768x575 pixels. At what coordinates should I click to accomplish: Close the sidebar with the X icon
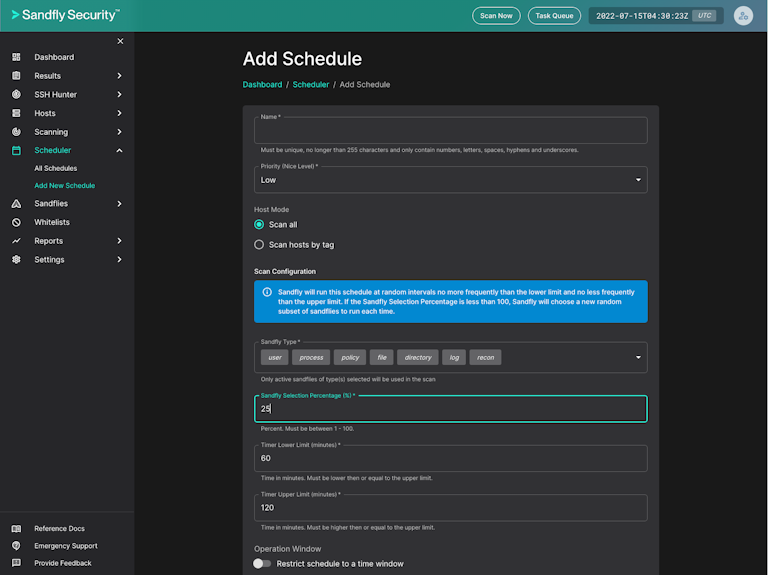120,41
